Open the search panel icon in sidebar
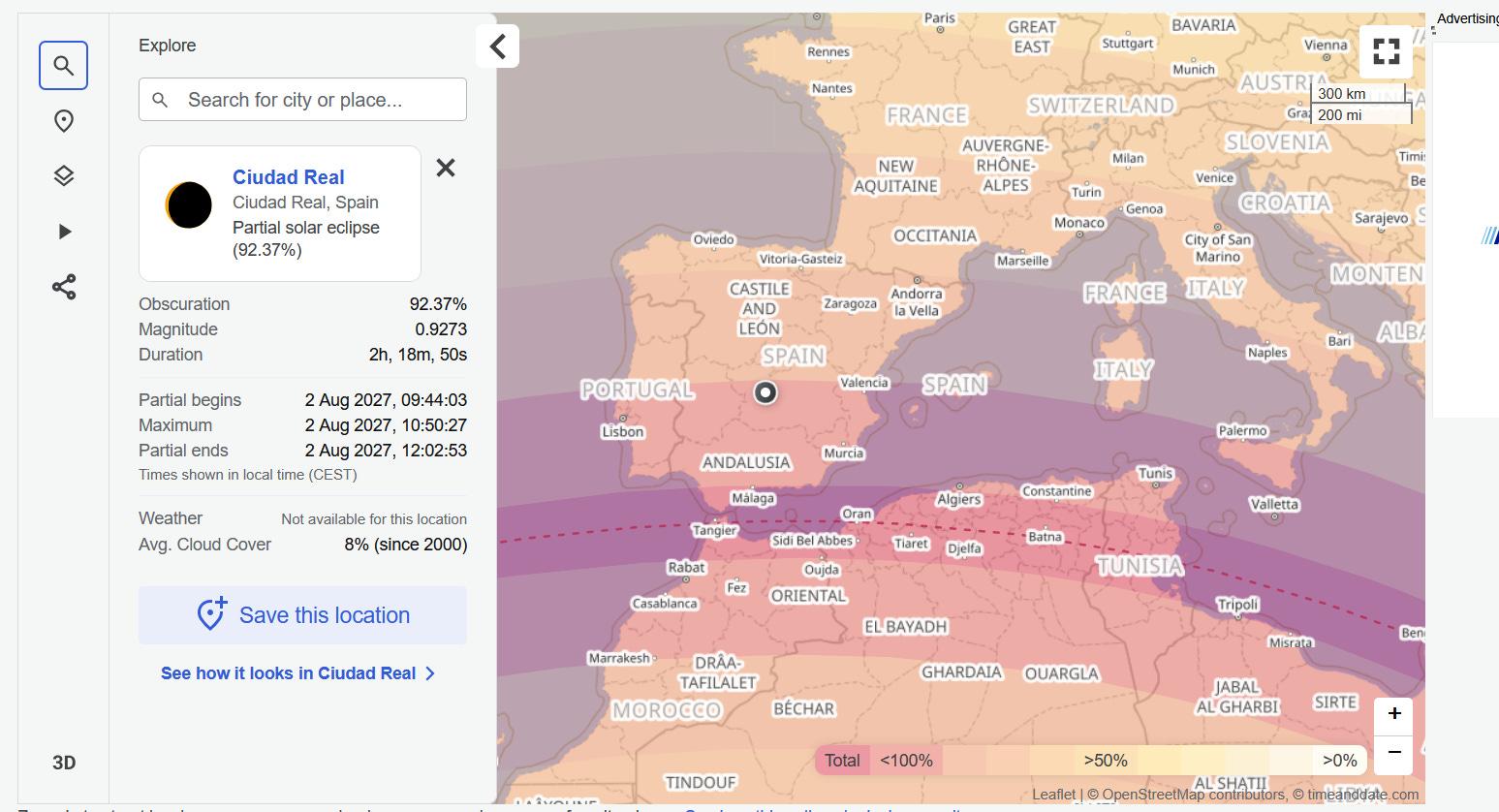Screen dimensions: 1499x812 point(63,66)
